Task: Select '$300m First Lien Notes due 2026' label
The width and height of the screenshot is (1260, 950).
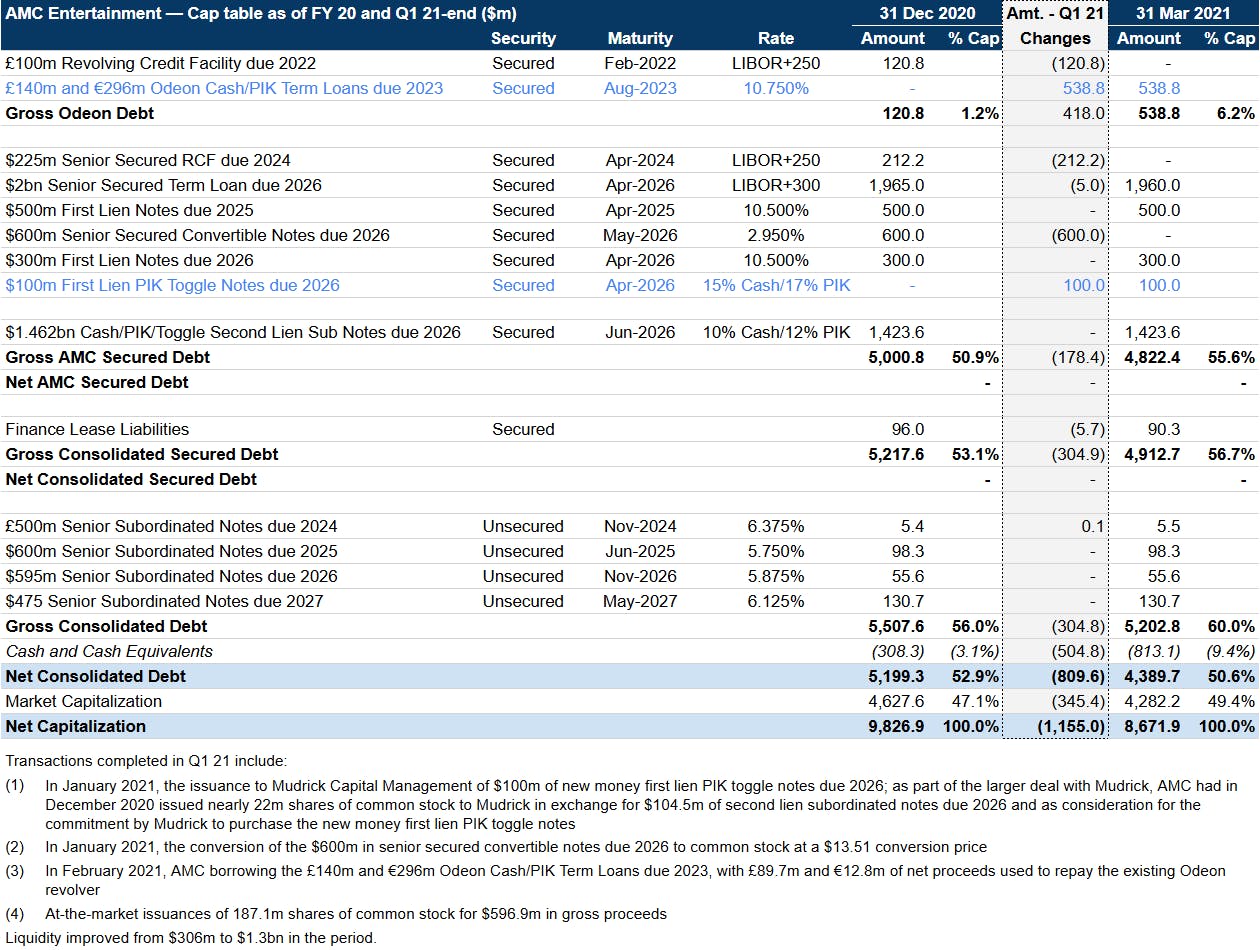Action: tap(129, 260)
